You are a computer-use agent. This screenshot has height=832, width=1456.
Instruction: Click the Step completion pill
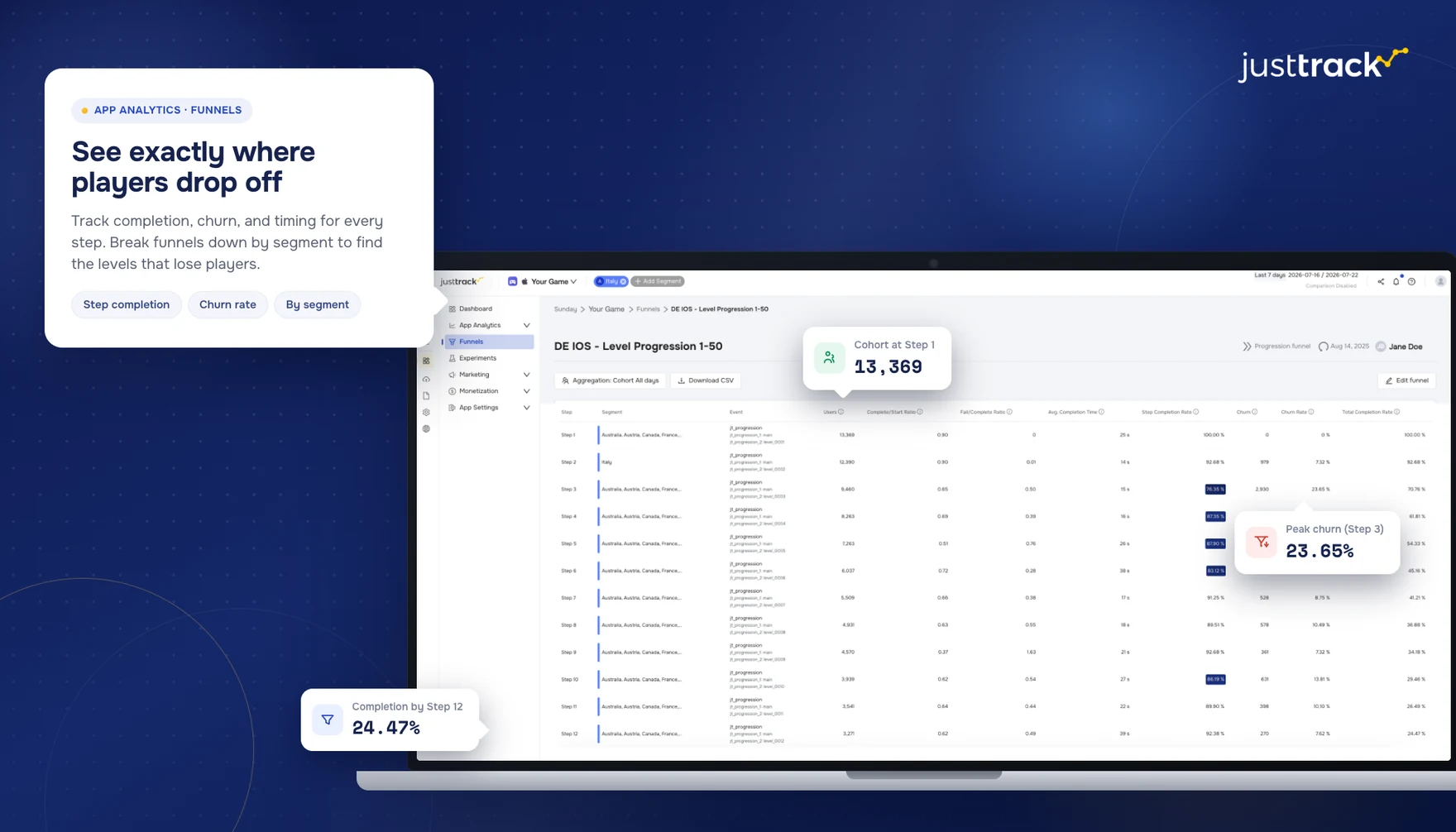pyautogui.click(x=127, y=304)
